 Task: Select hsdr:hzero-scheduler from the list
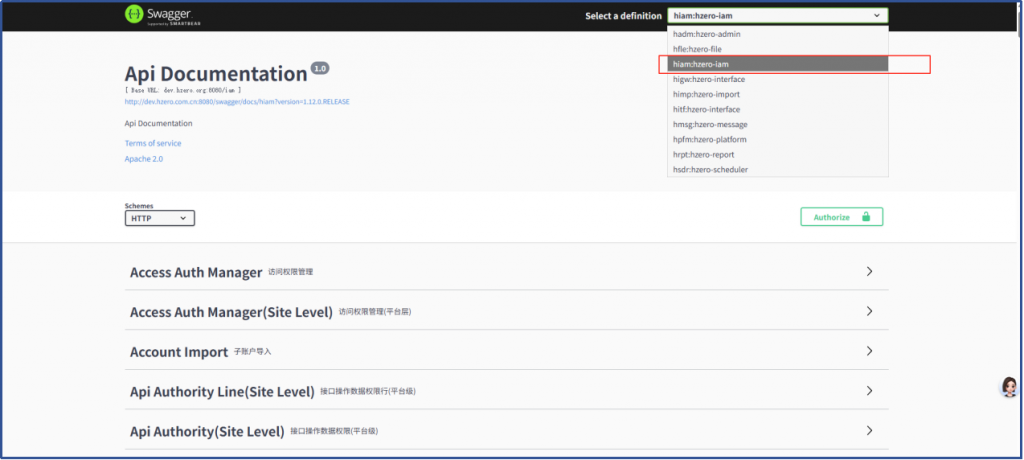[710, 169]
